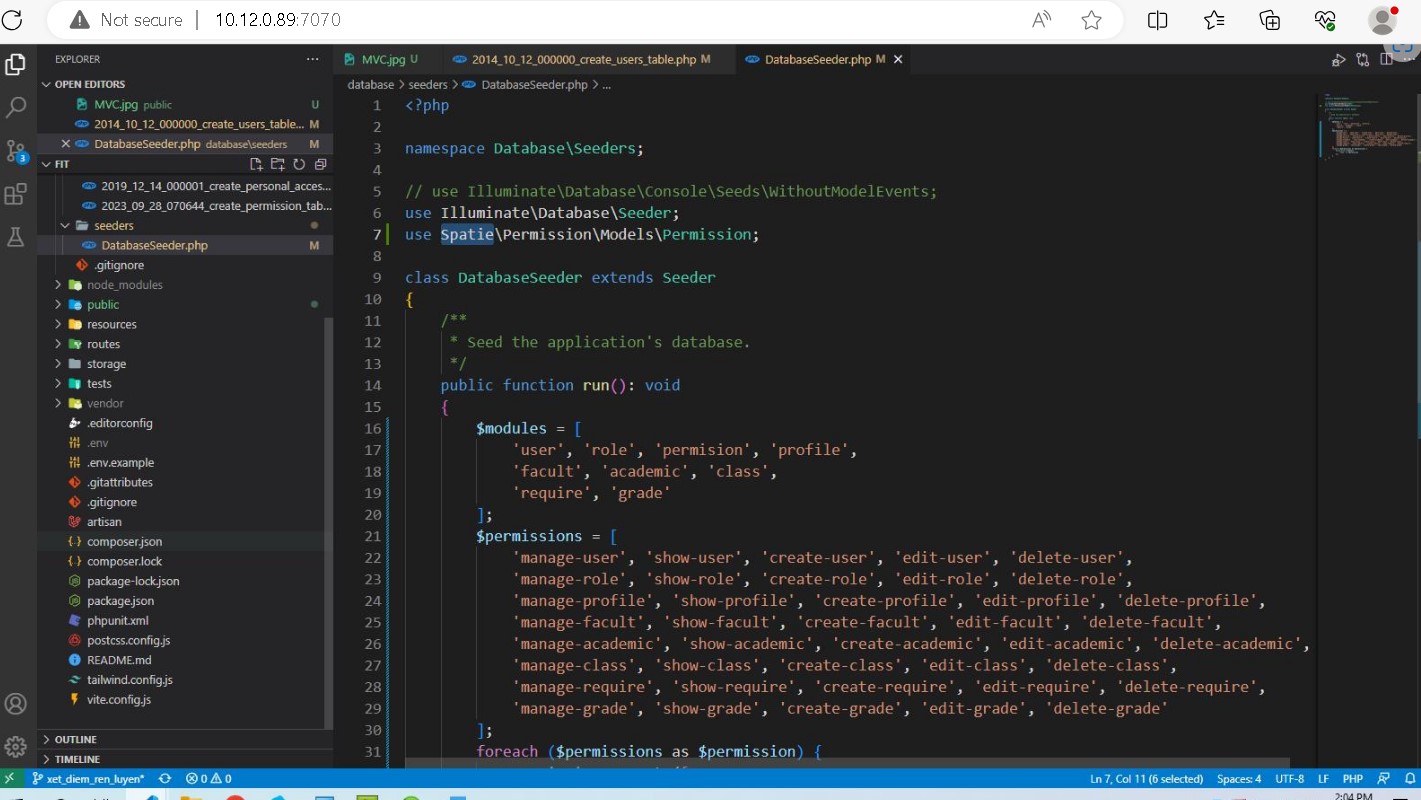The height and width of the screenshot is (800, 1421).
Task: Open composer.json in file tree
Action: 124,541
